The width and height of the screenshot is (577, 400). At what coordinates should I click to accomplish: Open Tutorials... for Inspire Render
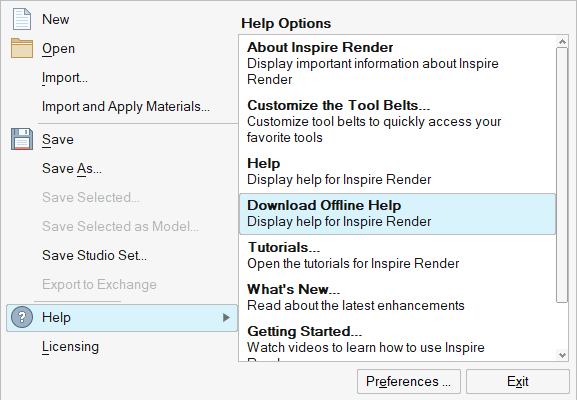397,256
